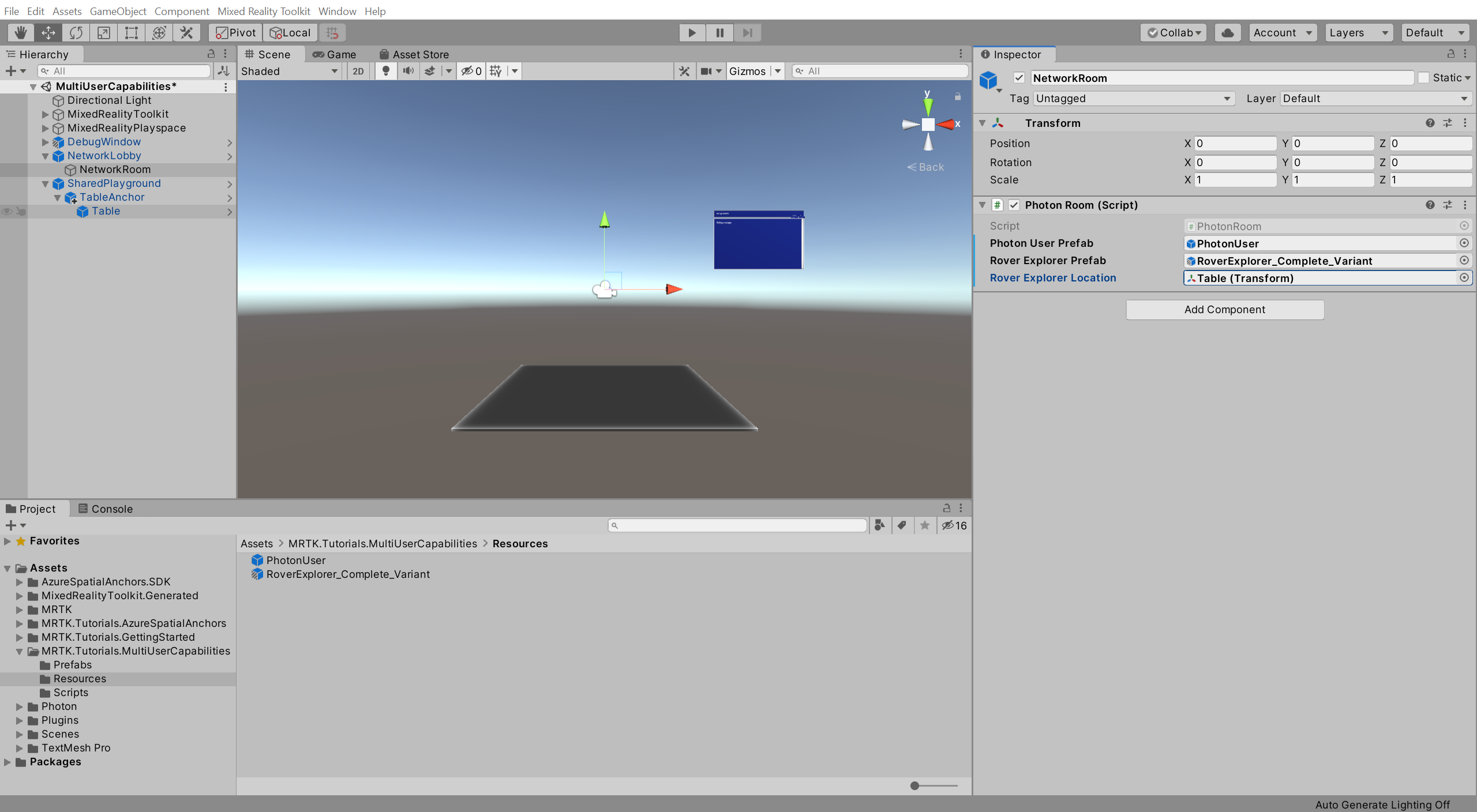Select the Hand/Move tool icon
The height and width of the screenshot is (812, 1477).
(19, 32)
